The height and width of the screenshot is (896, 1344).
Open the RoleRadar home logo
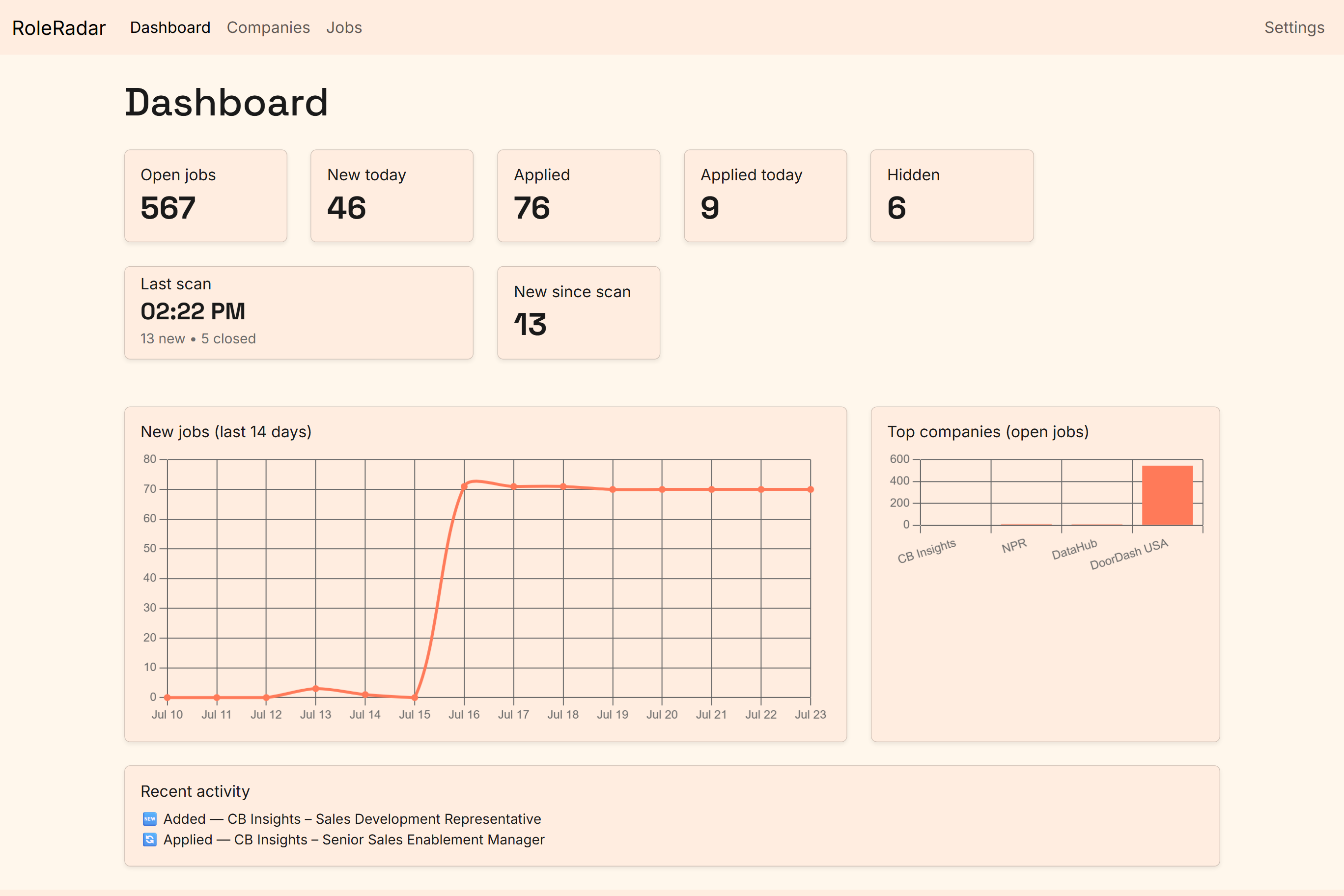click(x=59, y=28)
